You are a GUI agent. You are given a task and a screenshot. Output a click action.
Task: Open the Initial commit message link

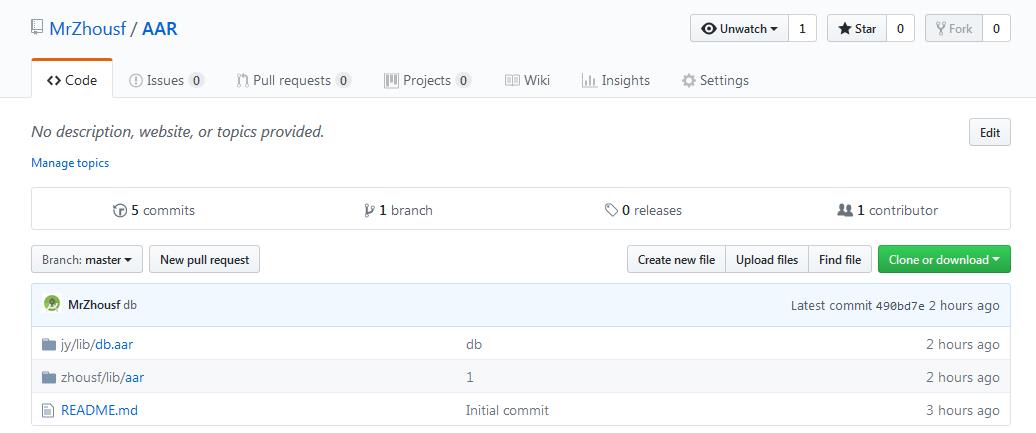pyautogui.click(x=507, y=411)
